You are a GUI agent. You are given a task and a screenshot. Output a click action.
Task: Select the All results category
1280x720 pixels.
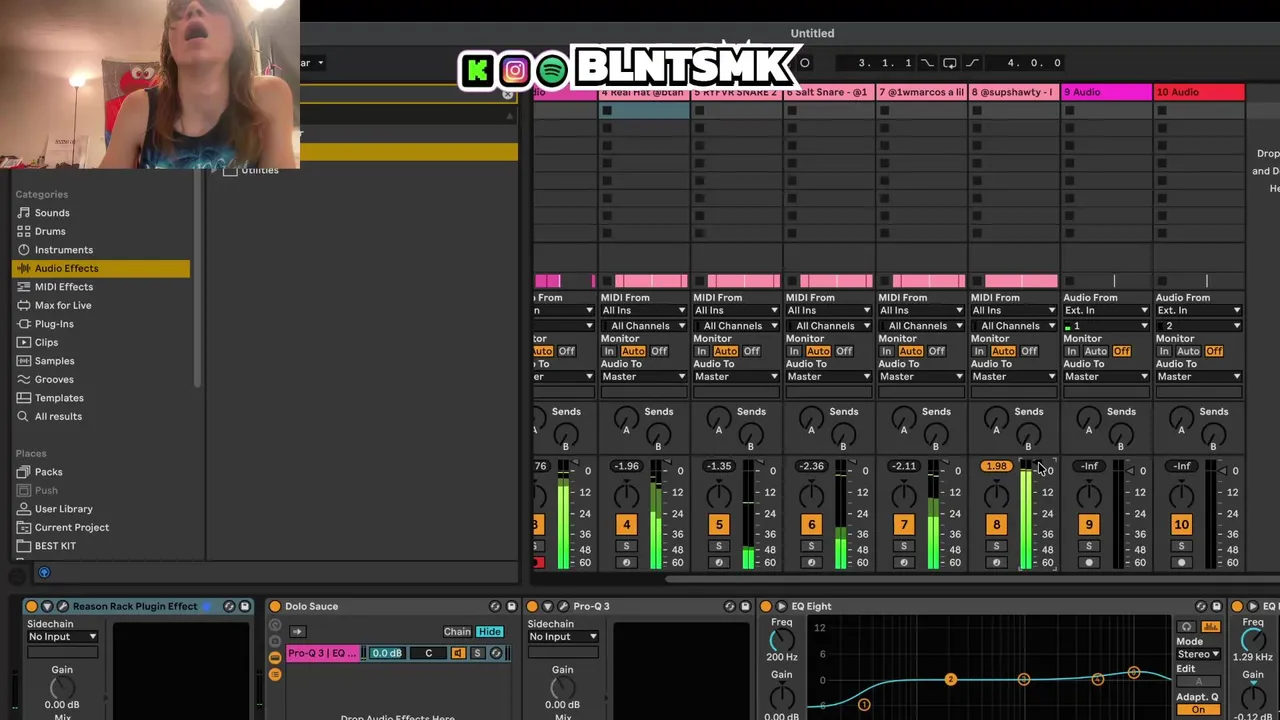tap(58, 416)
